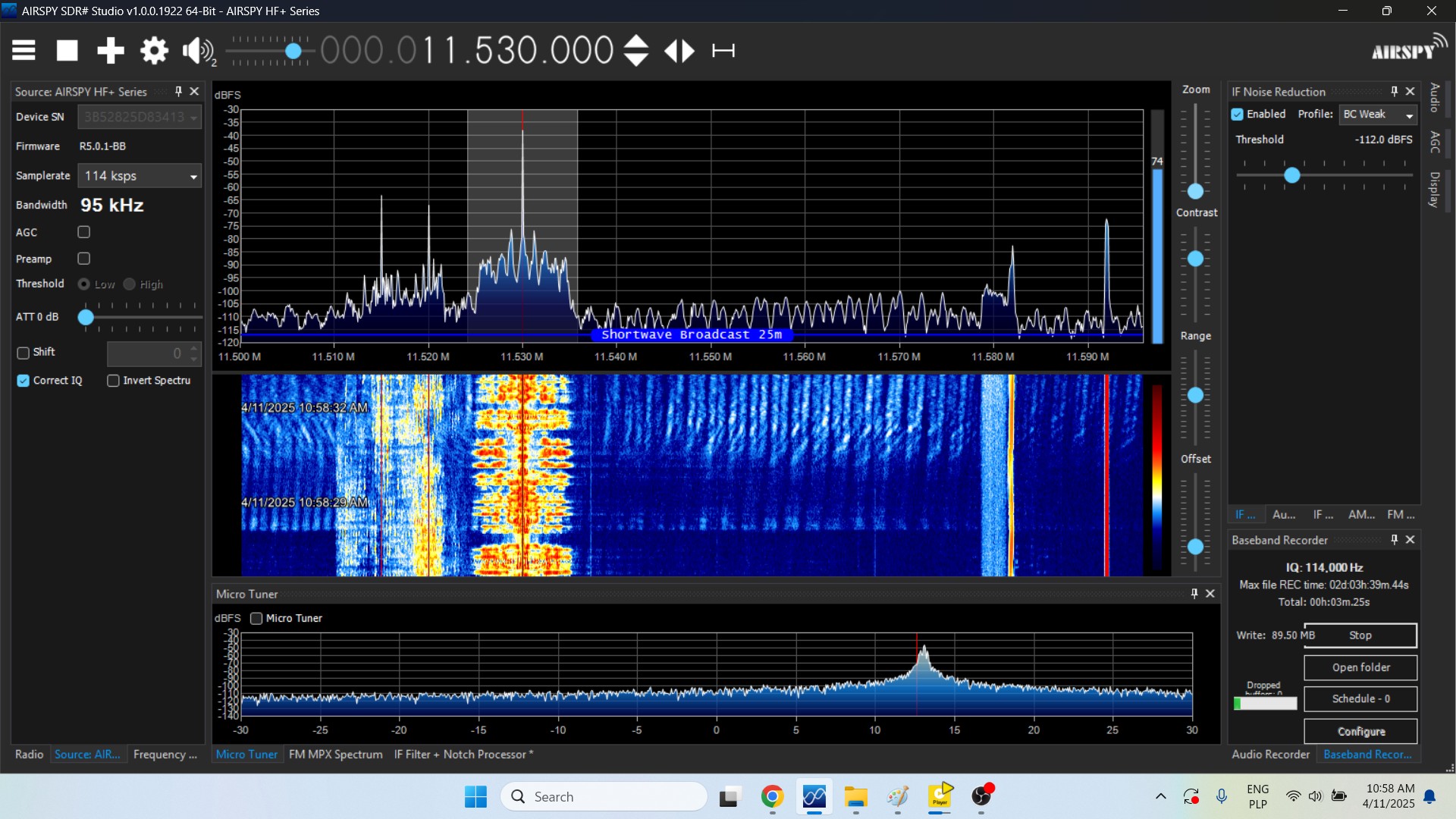This screenshot has width=1456, height=819.
Task: Open the vertical AGC side tab
Action: [1435, 142]
